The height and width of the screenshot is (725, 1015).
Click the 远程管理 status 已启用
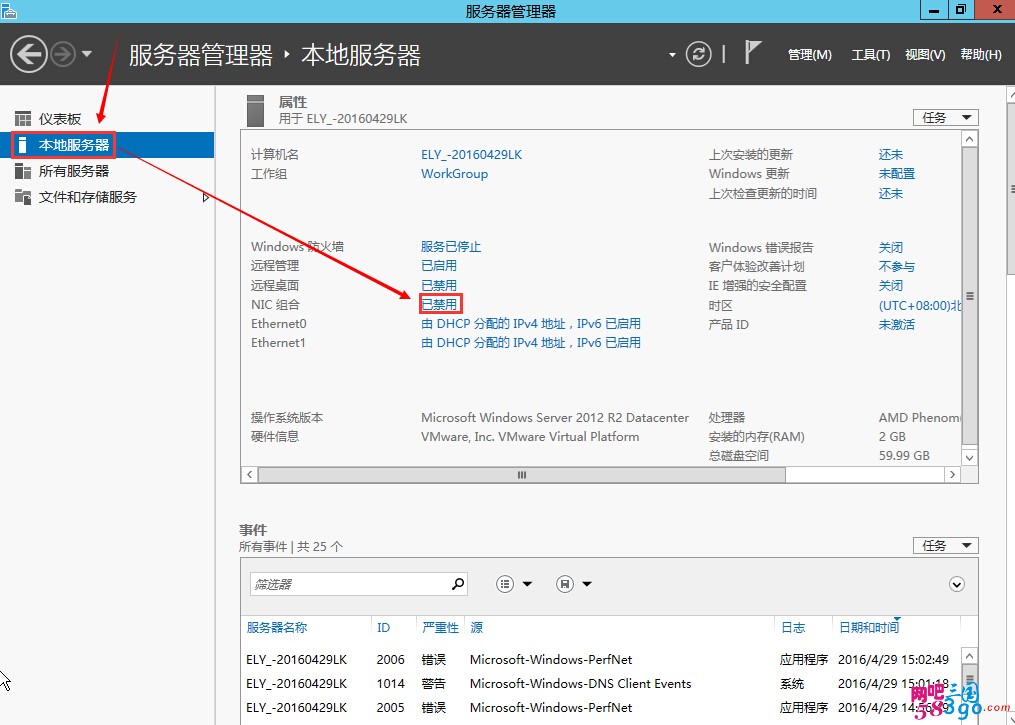point(439,265)
